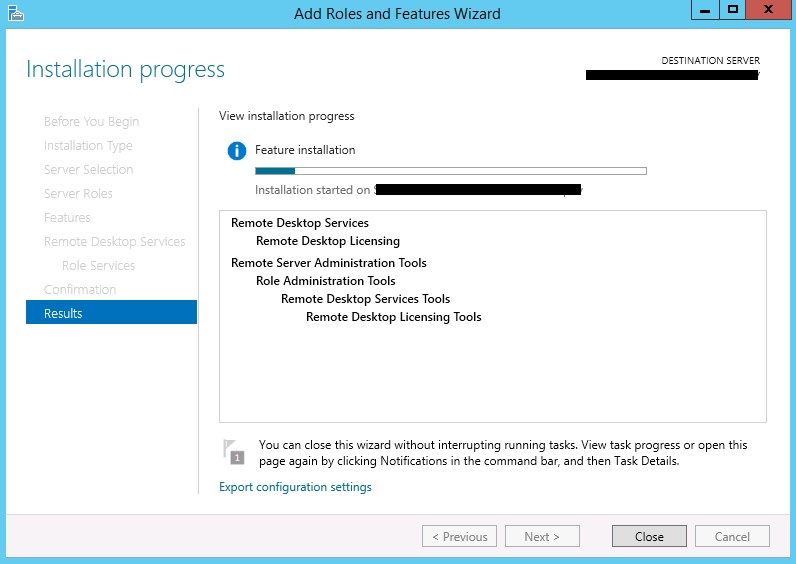Click the DESTINATION SERVER label

(x=710, y=60)
